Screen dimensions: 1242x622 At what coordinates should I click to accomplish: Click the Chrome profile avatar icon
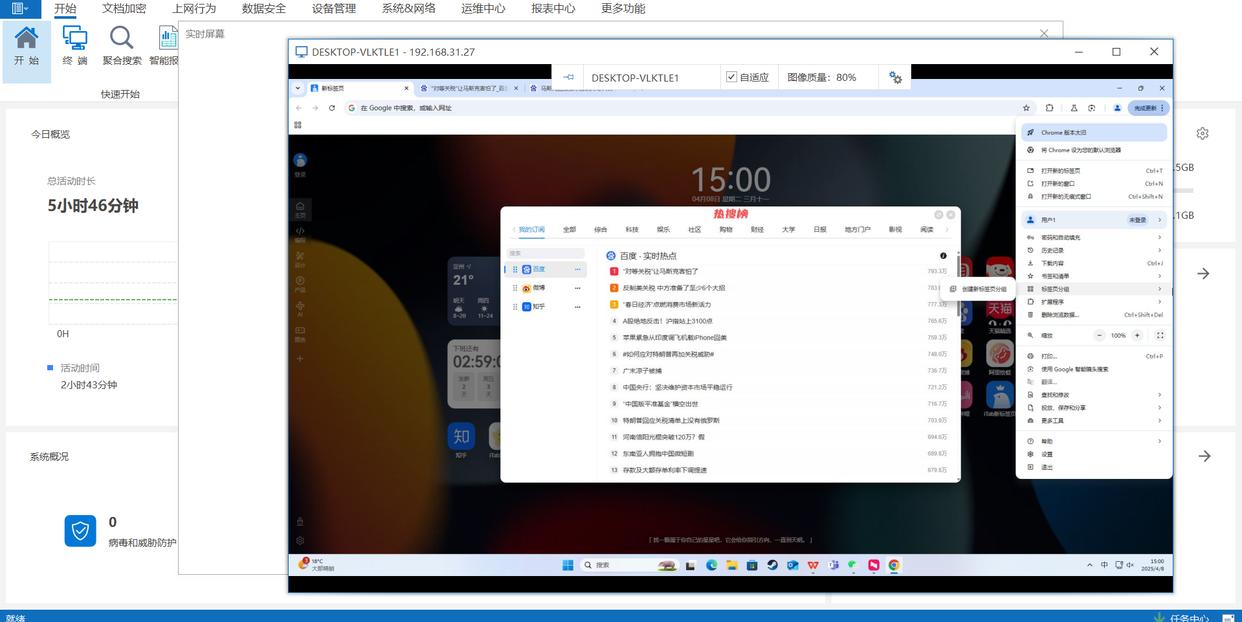point(1117,107)
